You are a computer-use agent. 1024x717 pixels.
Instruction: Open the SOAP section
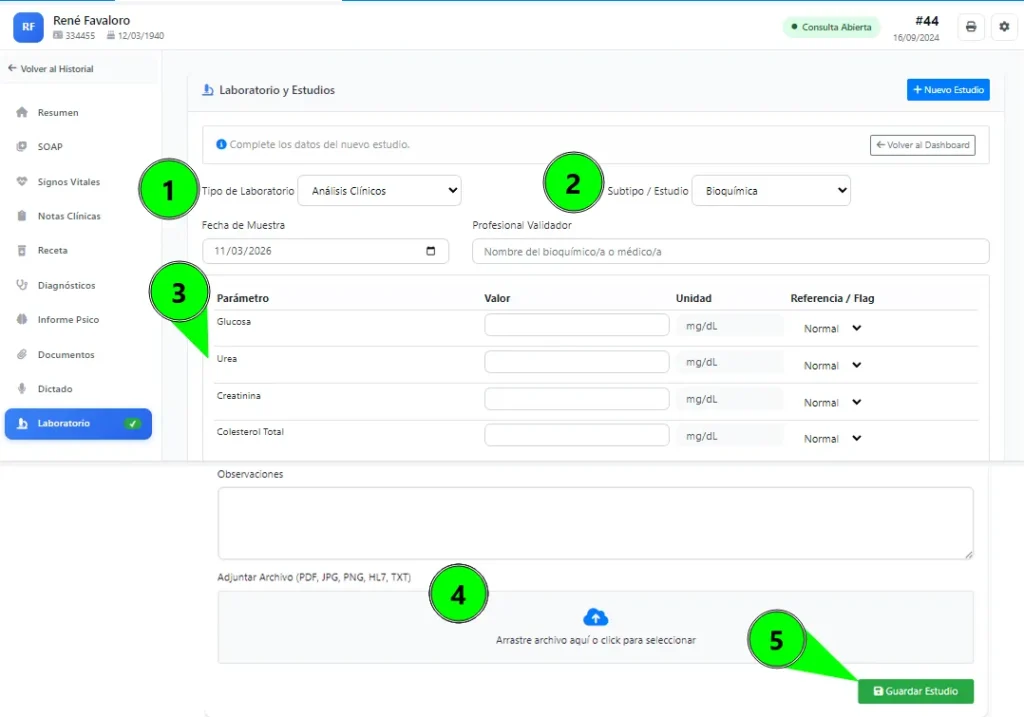click(78, 146)
